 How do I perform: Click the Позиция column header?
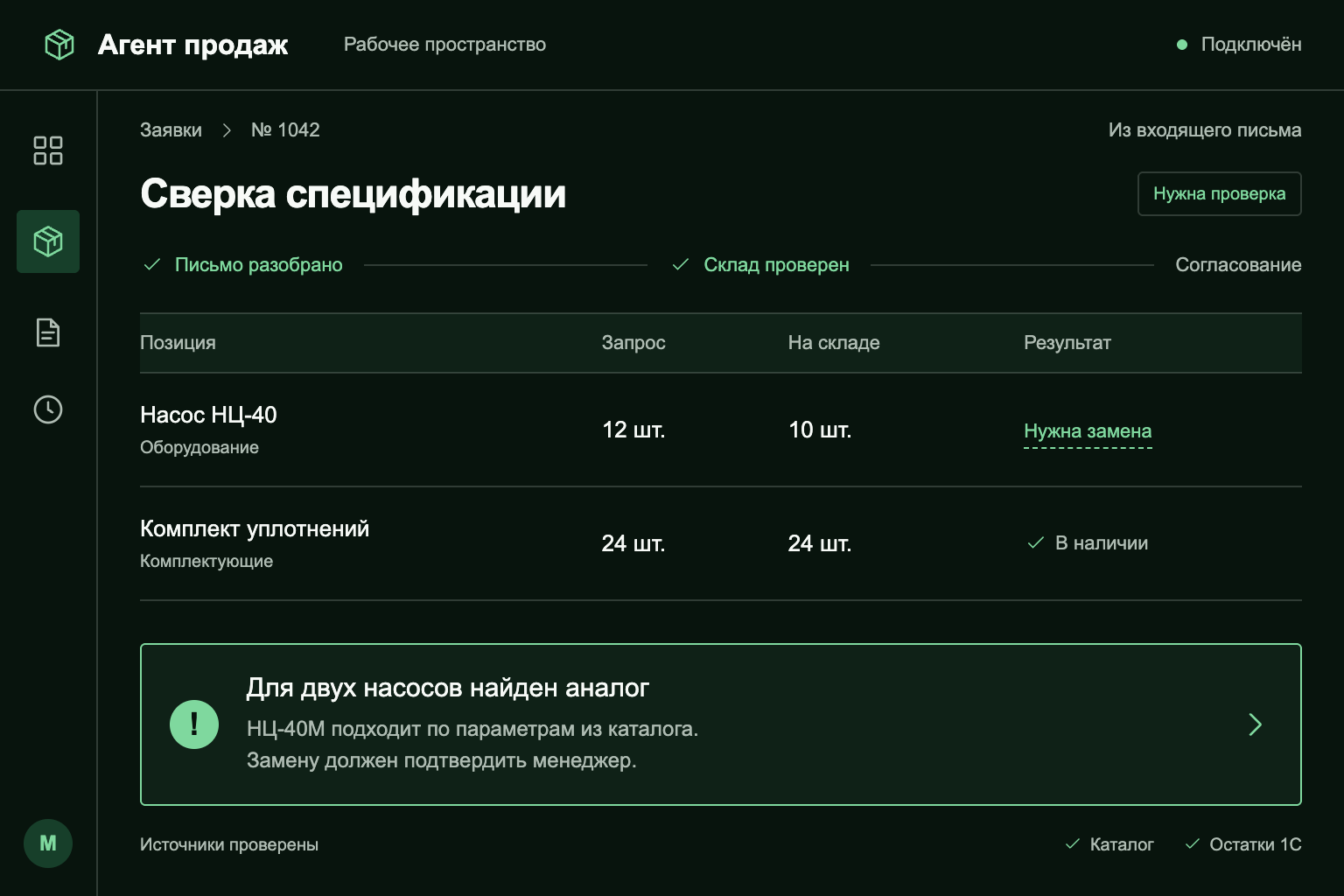(178, 343)
